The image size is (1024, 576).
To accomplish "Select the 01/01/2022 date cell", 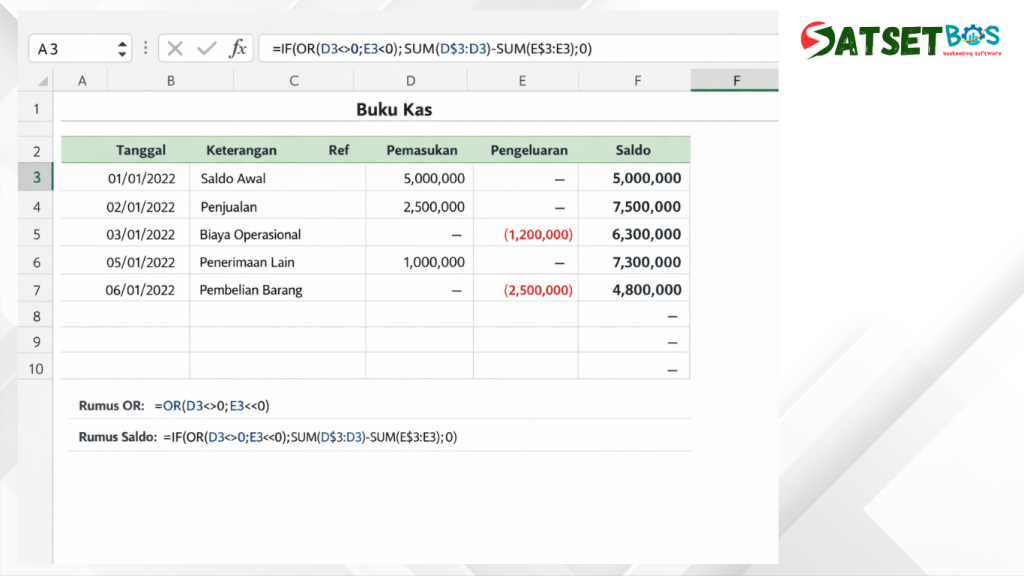I will point(141,178).
